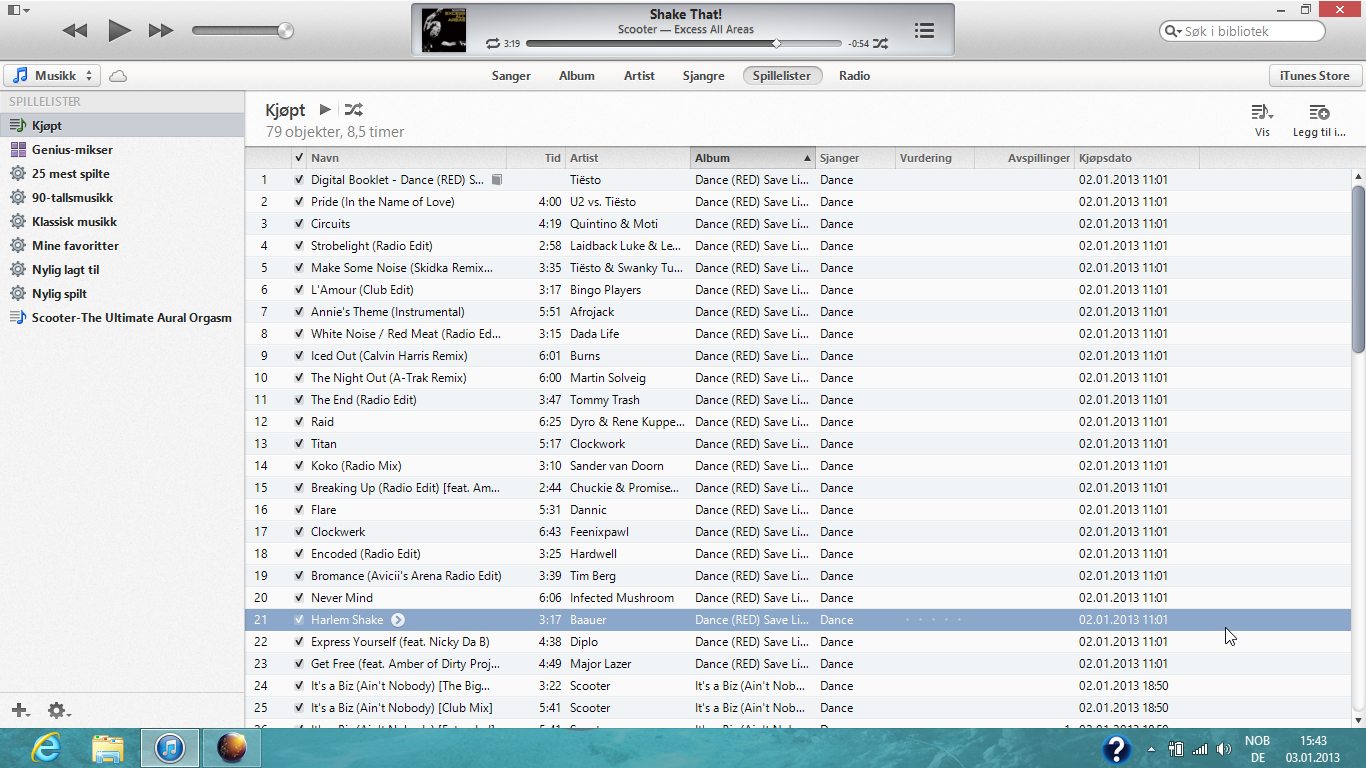Screen dimensions: 1366x768
Task: Click the add playlist plus button
Action: pyautogui.click(x=20, y=710)
